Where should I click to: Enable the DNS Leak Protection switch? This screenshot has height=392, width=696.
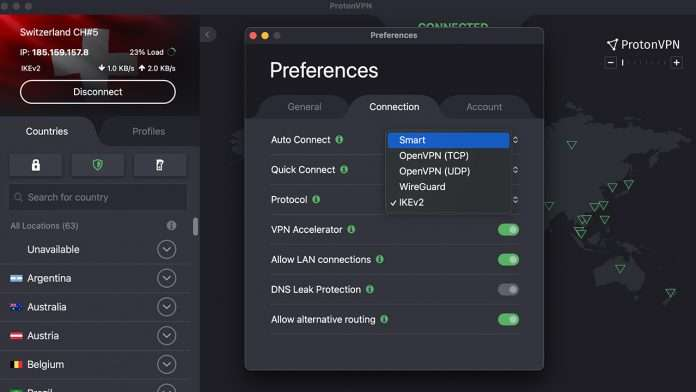point(508,290)
